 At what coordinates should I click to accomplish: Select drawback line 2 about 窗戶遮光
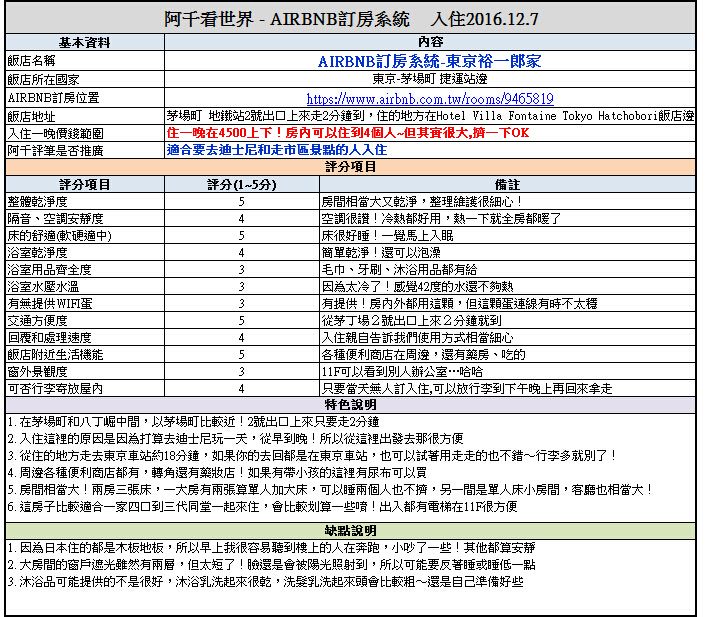click(x=272, y=565)
